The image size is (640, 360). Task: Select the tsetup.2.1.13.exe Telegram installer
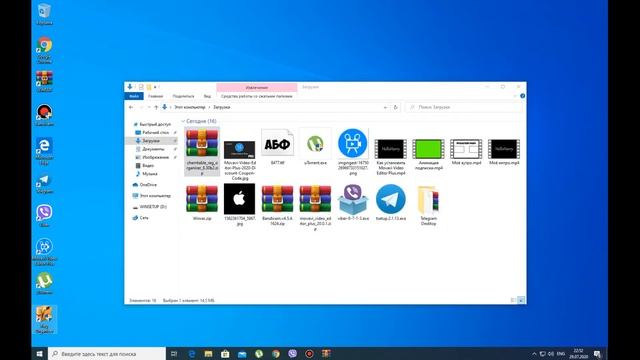pos(391,202)
